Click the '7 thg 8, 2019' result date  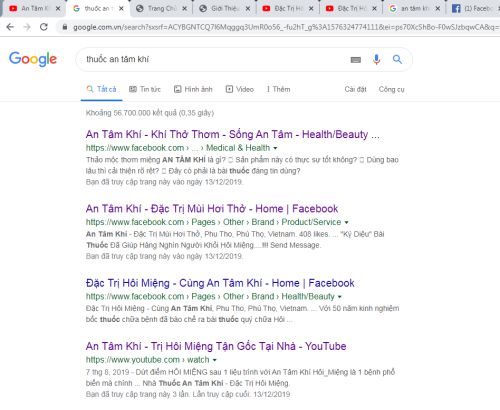pos(107,372)
